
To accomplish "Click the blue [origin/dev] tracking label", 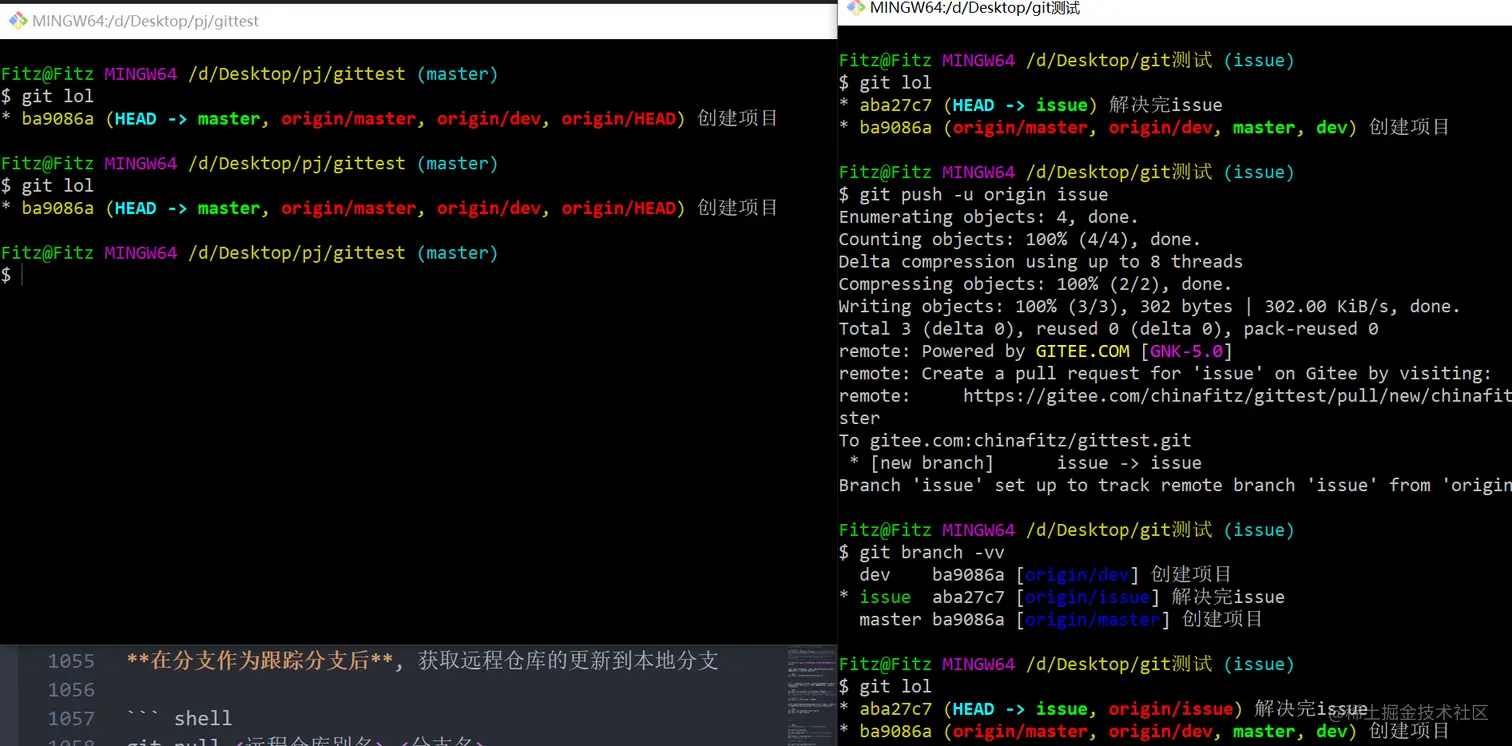I will (1077, 575).
